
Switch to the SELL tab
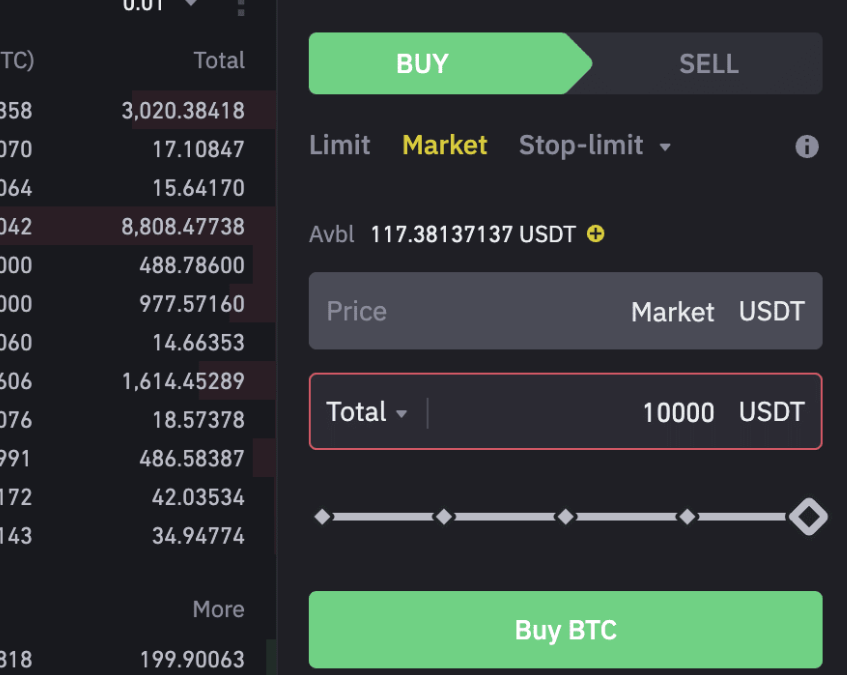coord(708,64)
